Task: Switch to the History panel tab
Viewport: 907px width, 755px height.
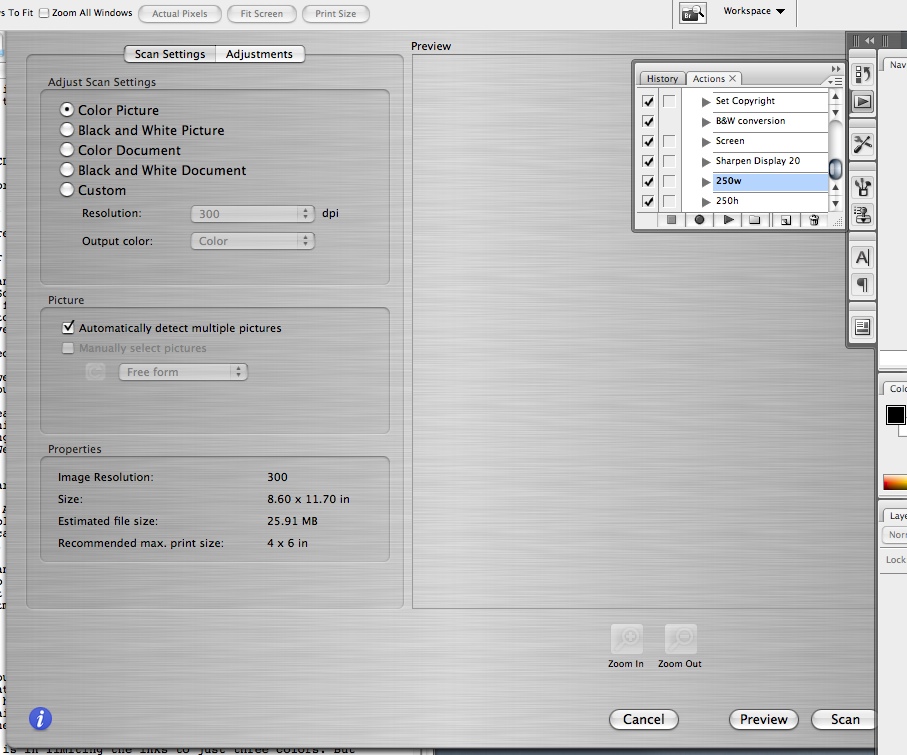Action: tap(662, 79)
